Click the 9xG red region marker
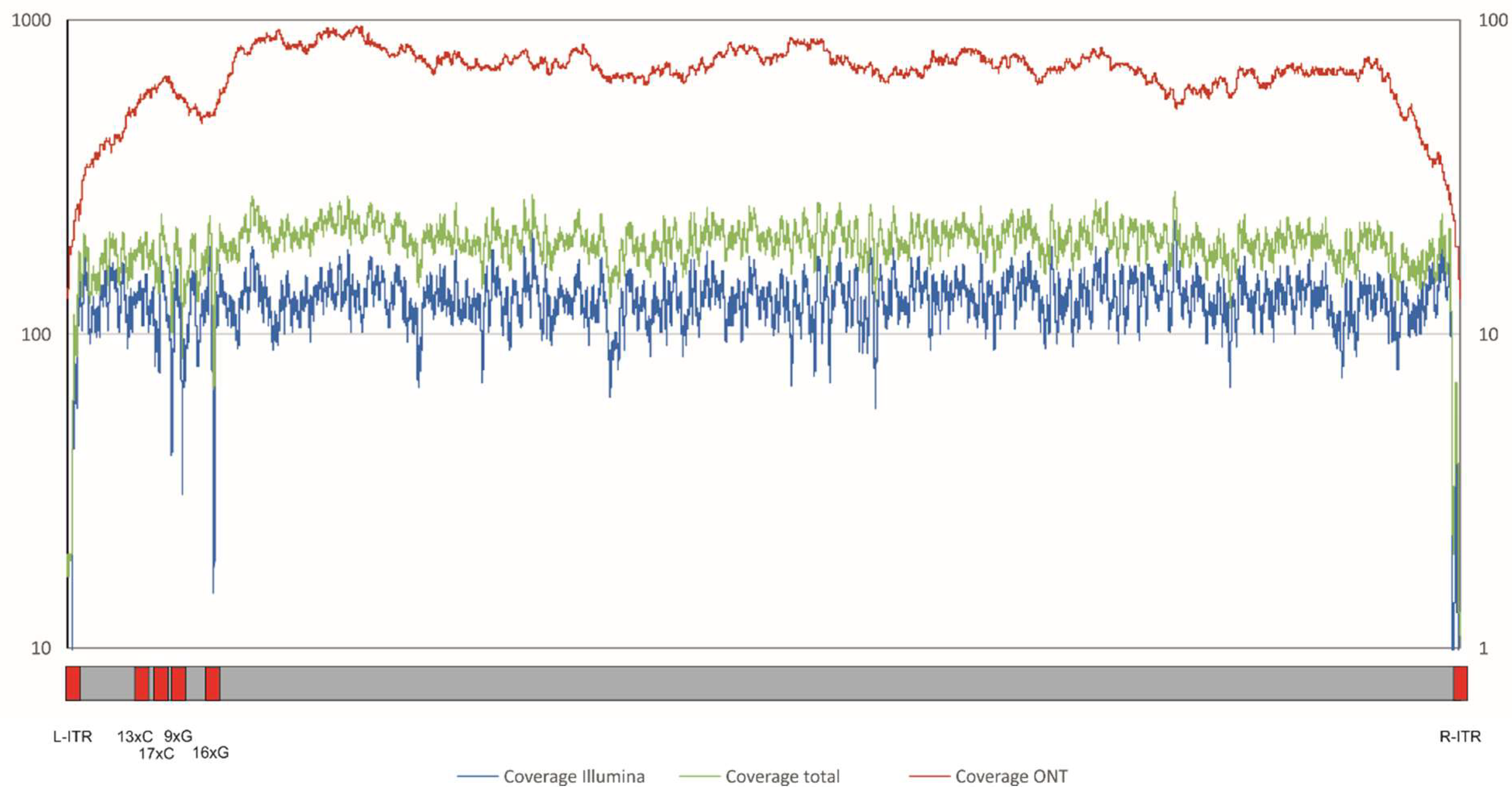The image size is (1512, 794). tap(179, 683)
